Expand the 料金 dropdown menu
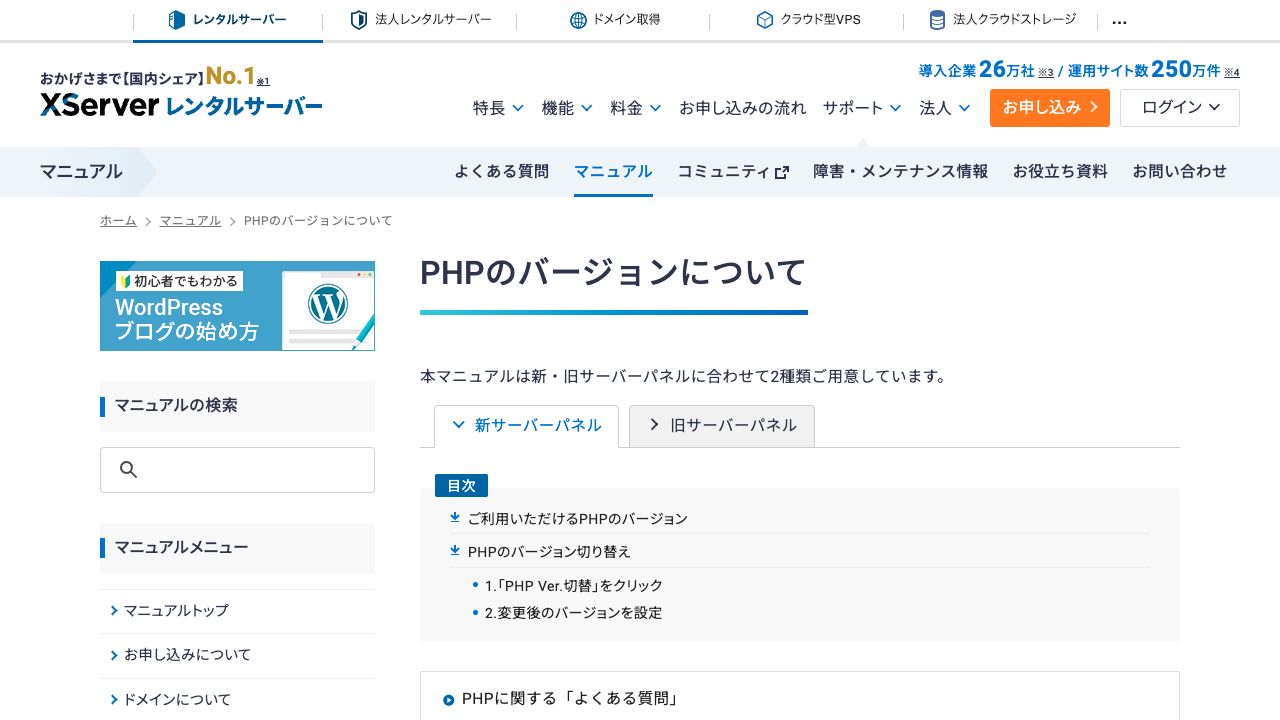Viewport: 1280px width, 720px height. (x=636, y=108)
